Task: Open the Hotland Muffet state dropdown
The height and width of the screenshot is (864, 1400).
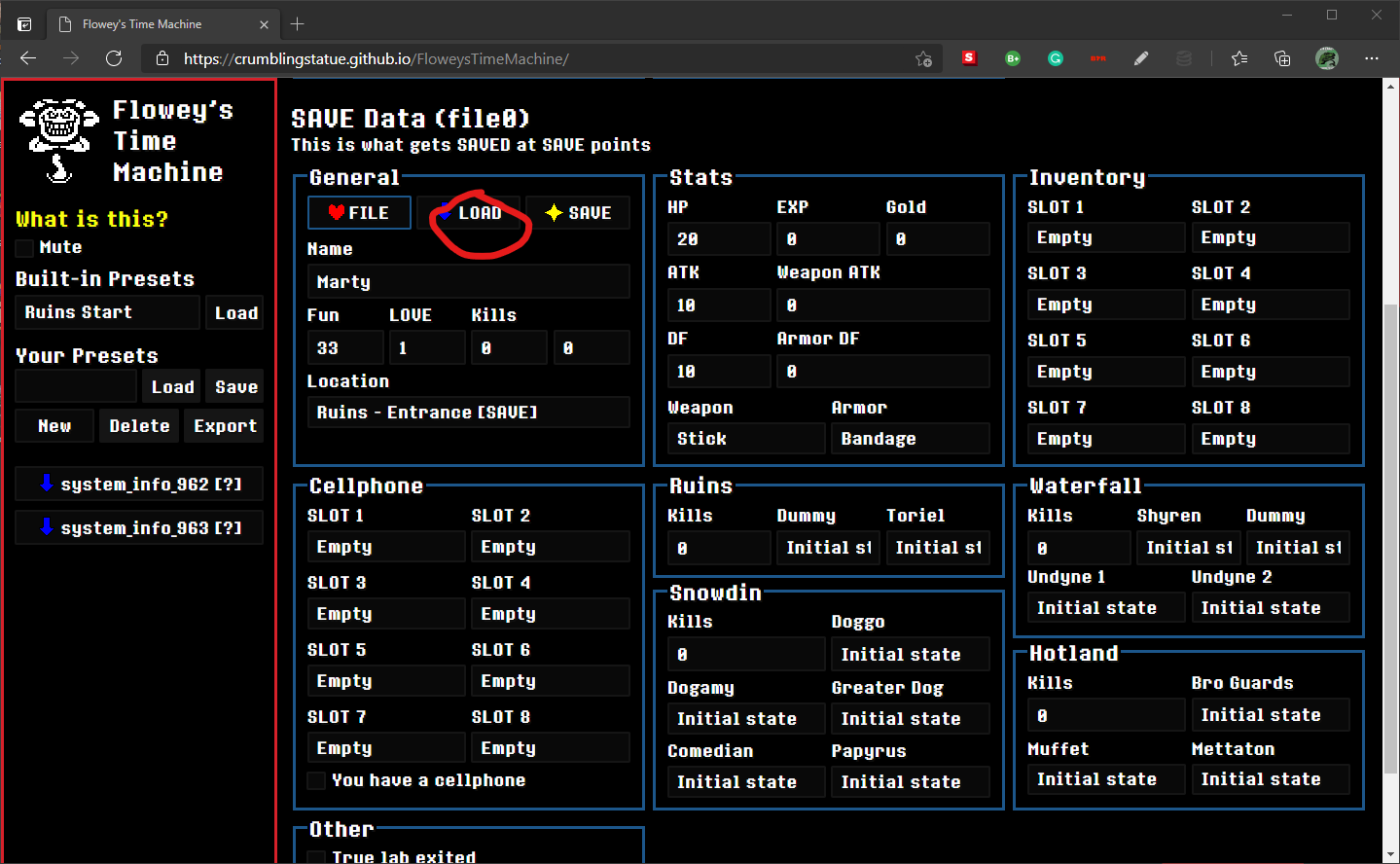Action: coord(1106,779)
